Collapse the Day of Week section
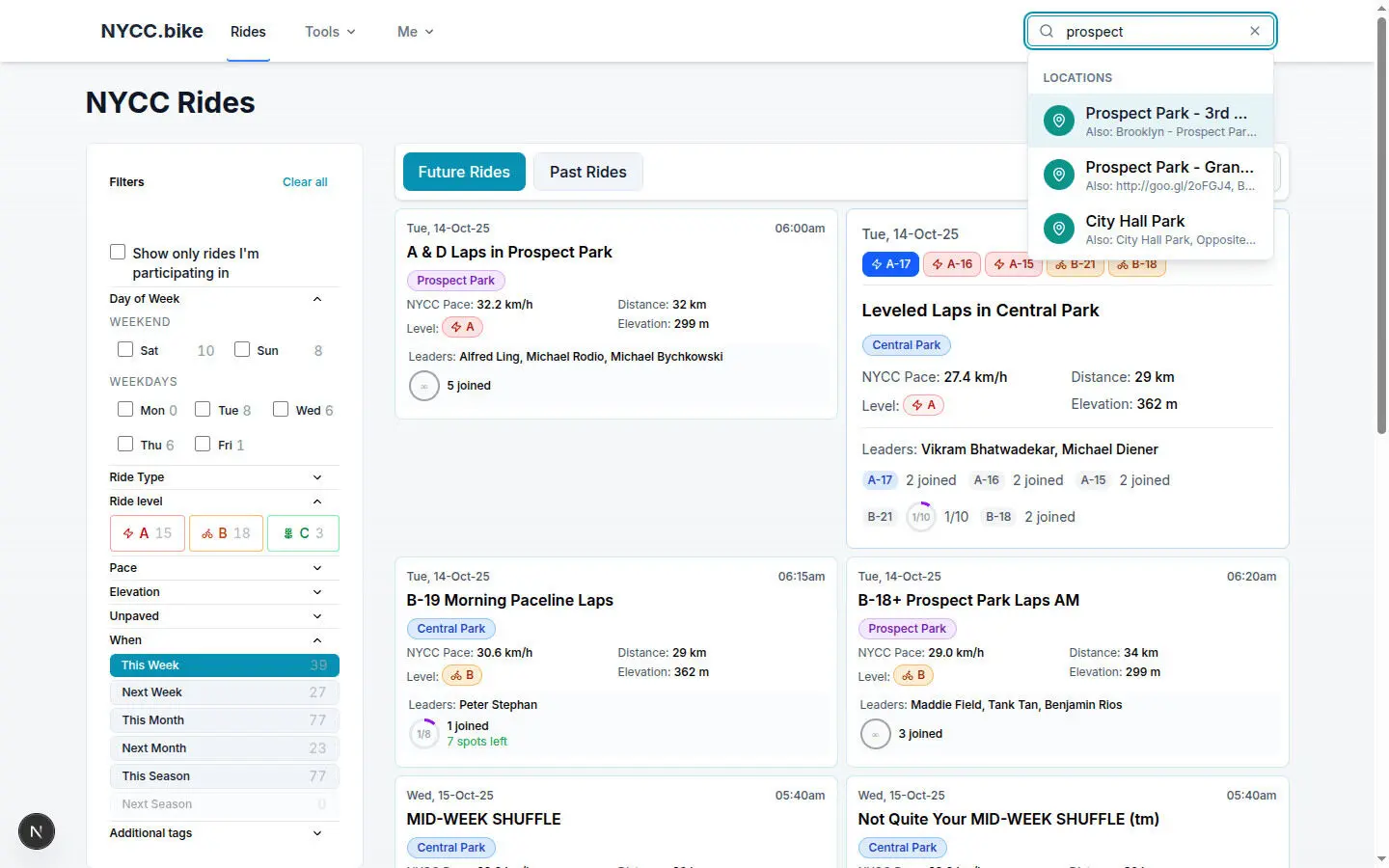 [x=317, y=299]
